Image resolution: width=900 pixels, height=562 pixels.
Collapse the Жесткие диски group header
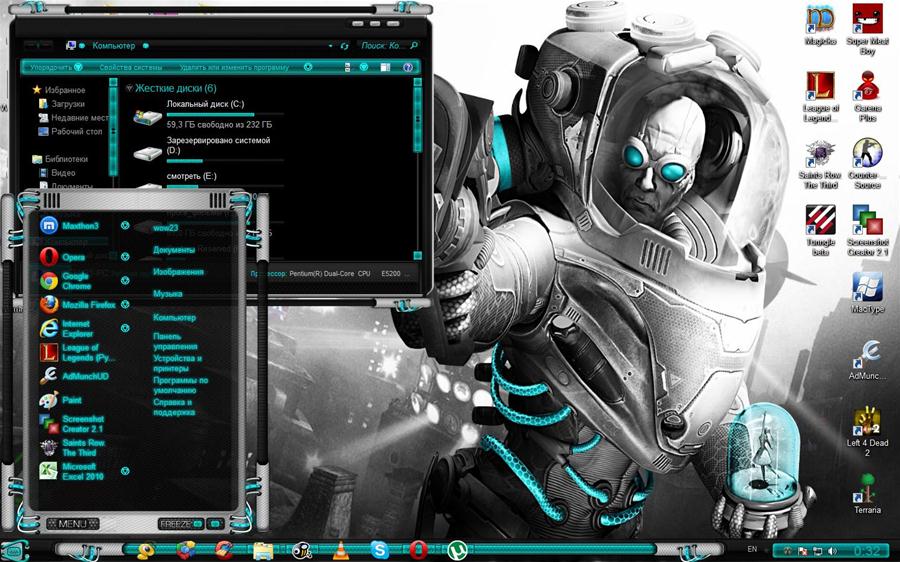point(129,88)
